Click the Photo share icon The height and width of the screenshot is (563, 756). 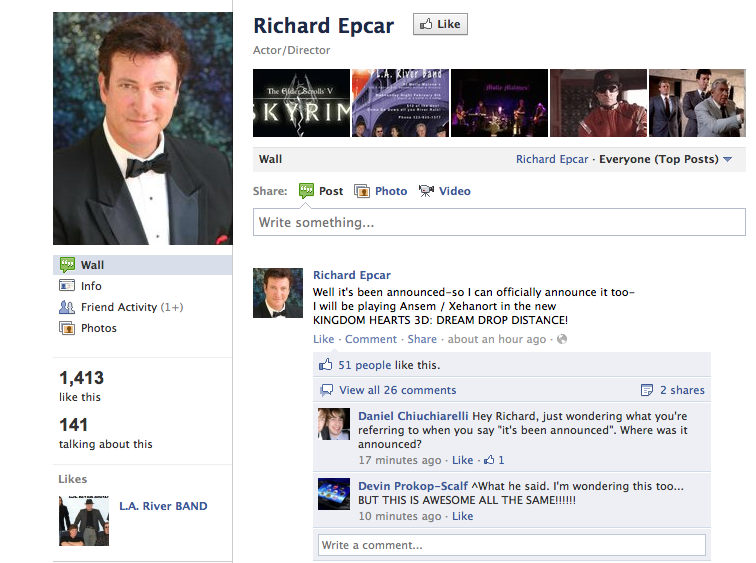point(362,191)
